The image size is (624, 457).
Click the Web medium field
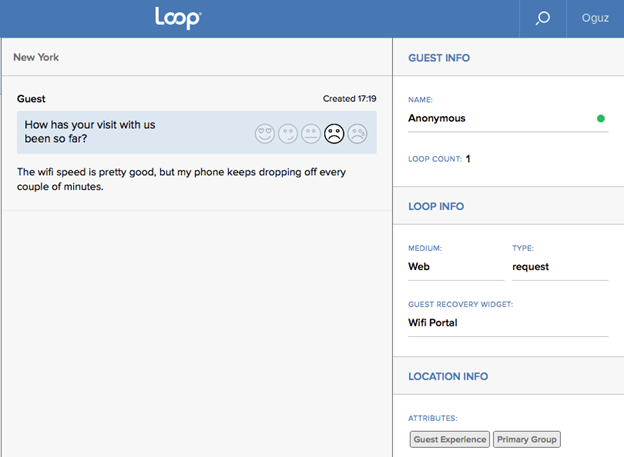[x=456, y=266]
